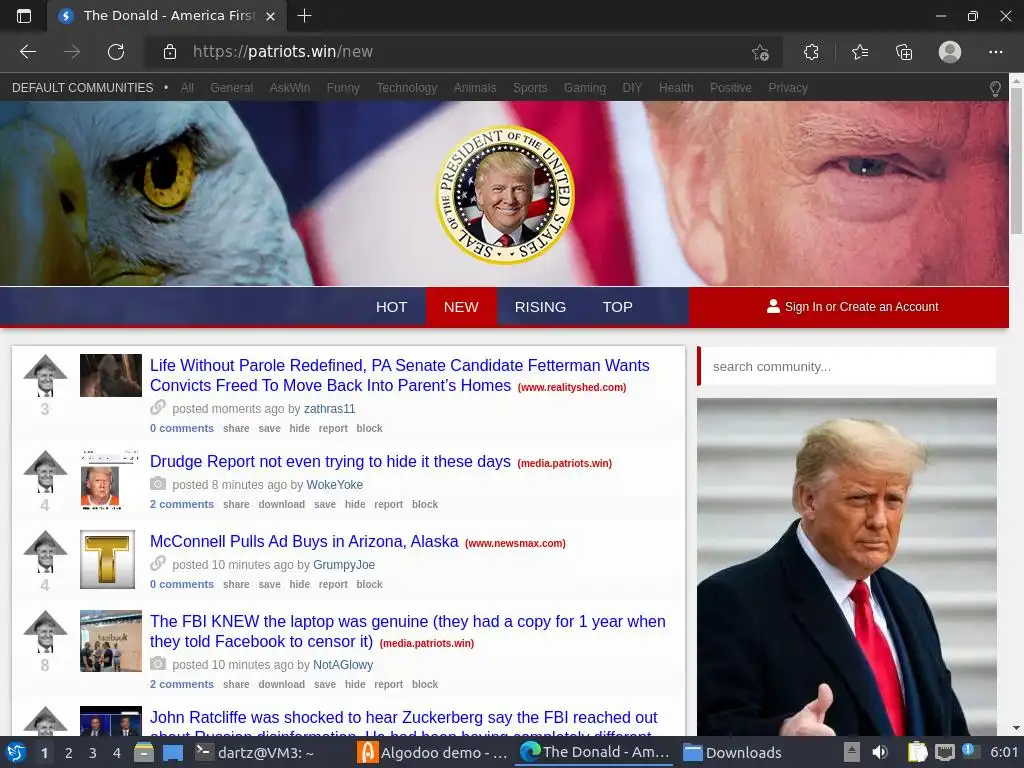Select the Funny community
Screen dimensions: 1024x768
343,88
